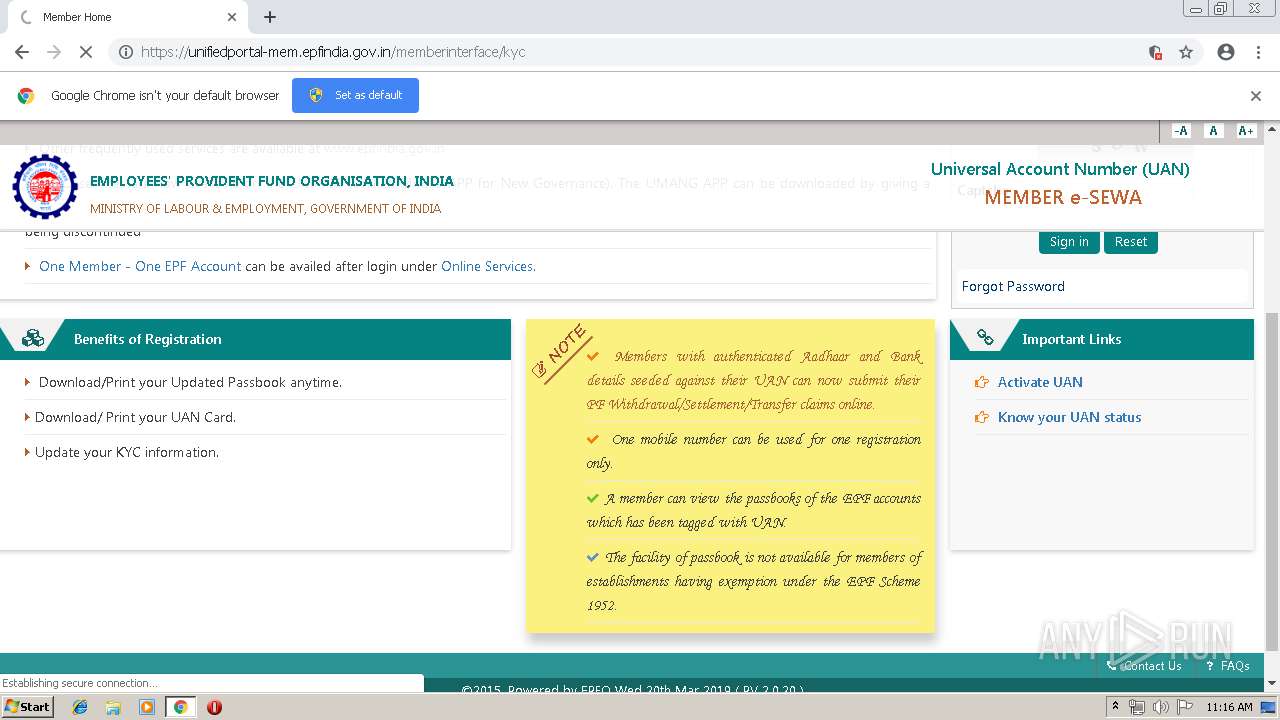Click the Contact Us footer link

pos(1144,666)
